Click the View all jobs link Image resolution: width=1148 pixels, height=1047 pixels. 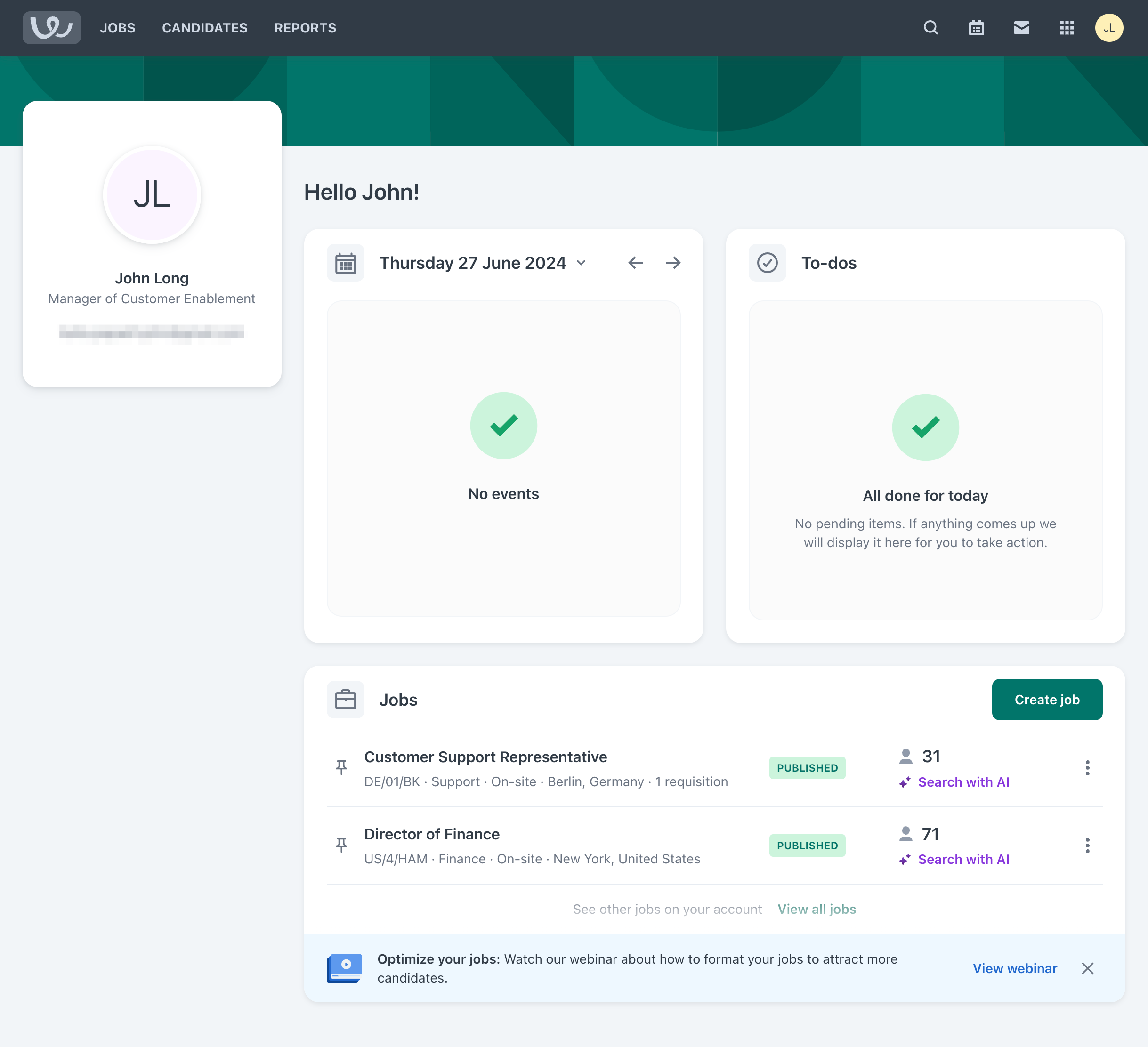pos(817,909)
